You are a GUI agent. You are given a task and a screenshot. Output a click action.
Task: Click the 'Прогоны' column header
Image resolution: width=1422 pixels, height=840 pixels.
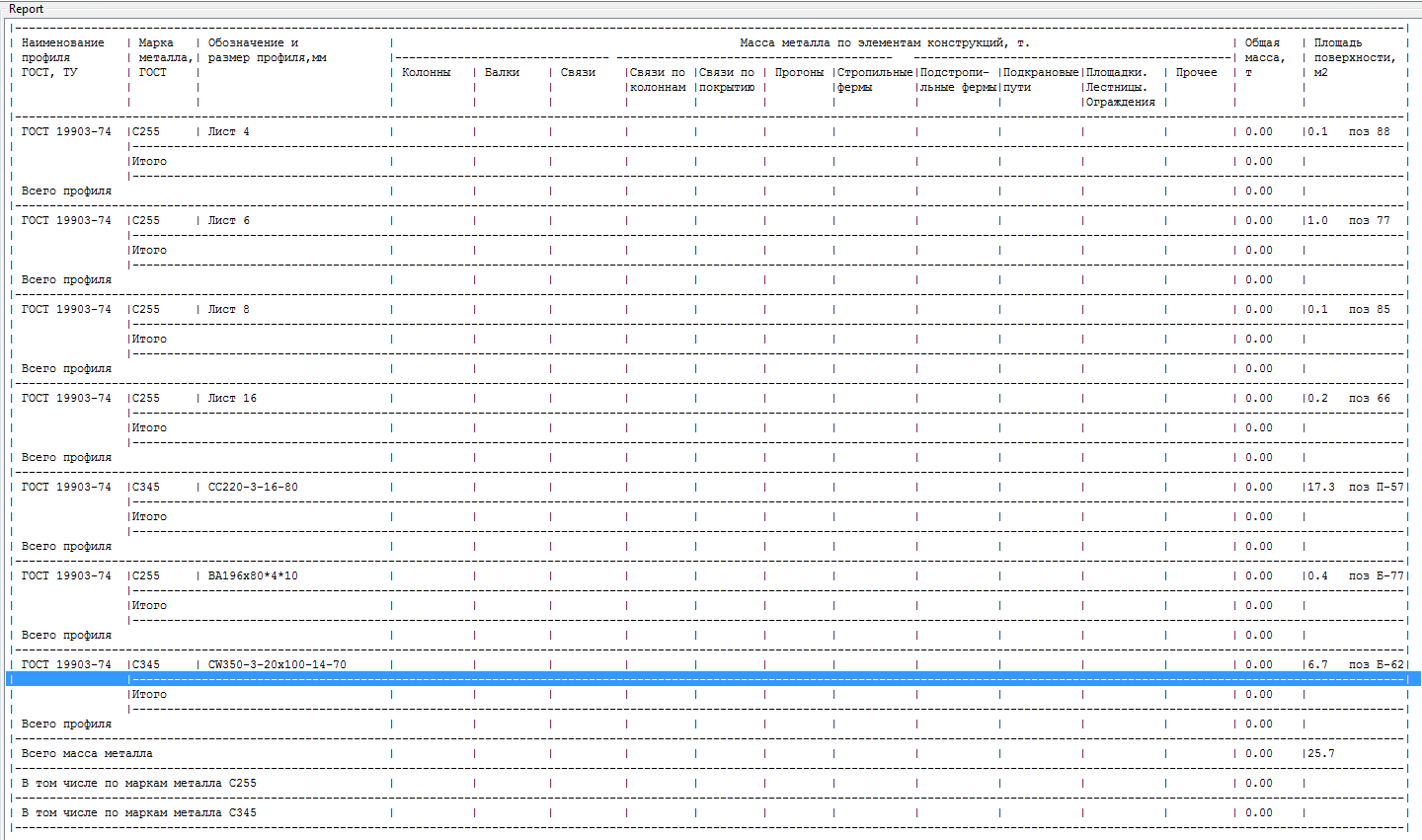(799, 72)
